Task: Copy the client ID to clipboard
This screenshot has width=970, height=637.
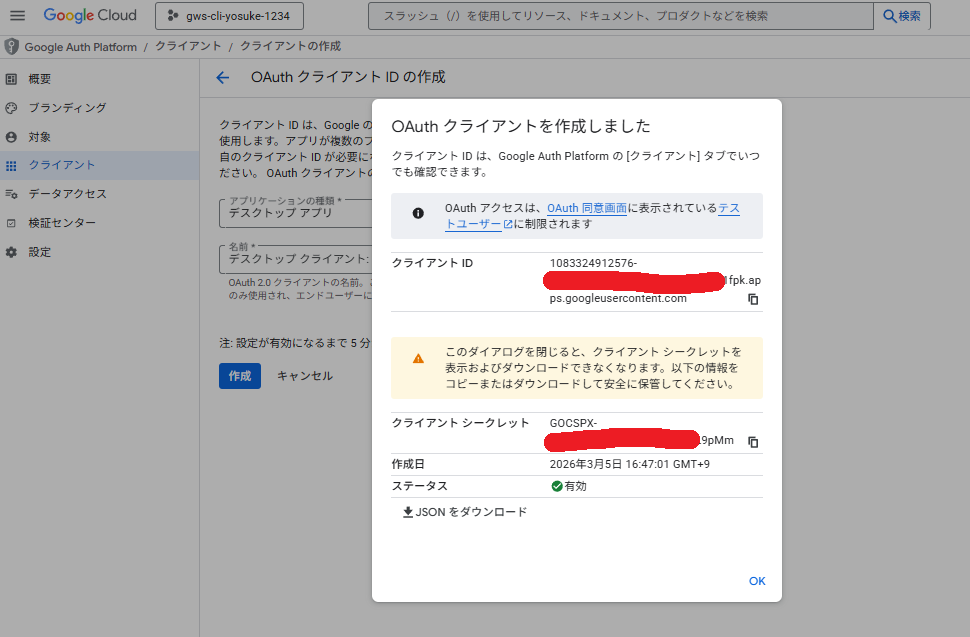Action: point(753,299)
